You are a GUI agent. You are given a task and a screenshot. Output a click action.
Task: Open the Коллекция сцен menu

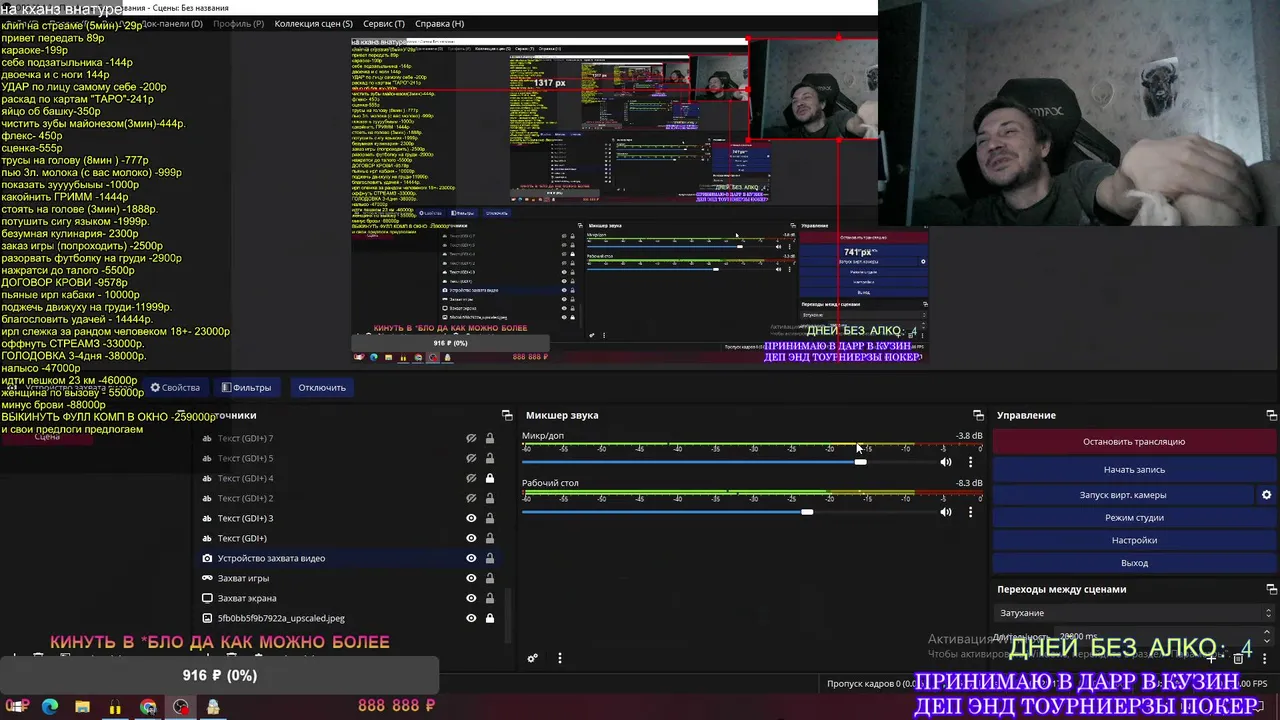313,23
